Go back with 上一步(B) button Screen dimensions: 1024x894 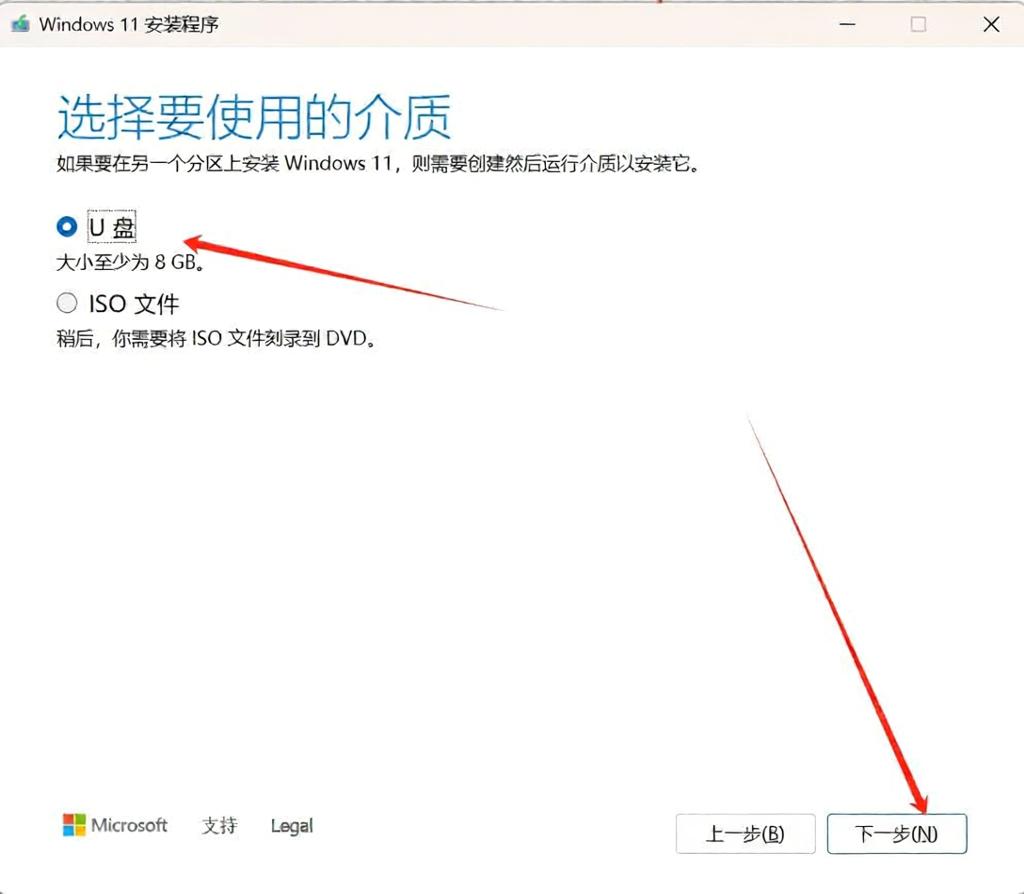click(745, 833)
